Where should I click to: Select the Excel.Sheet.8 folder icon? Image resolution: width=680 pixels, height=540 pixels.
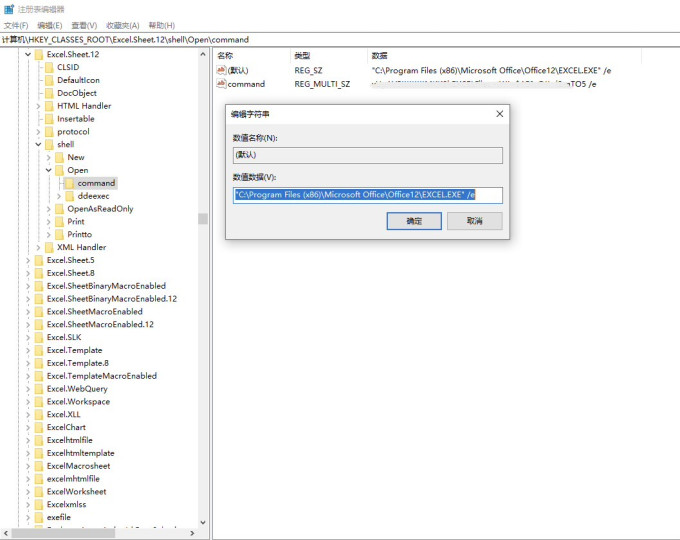[x=39, y=273]
